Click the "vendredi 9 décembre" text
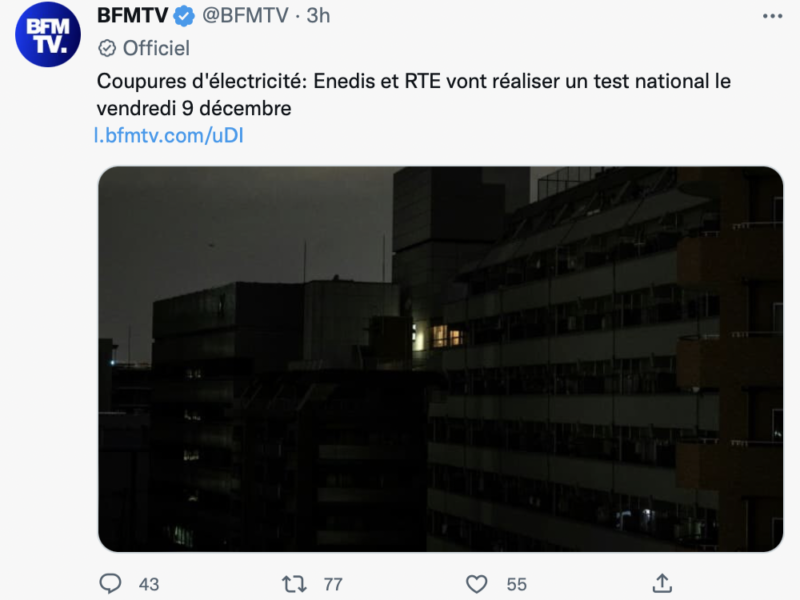Viewport: 800px width, 600px height. (193, 107)
